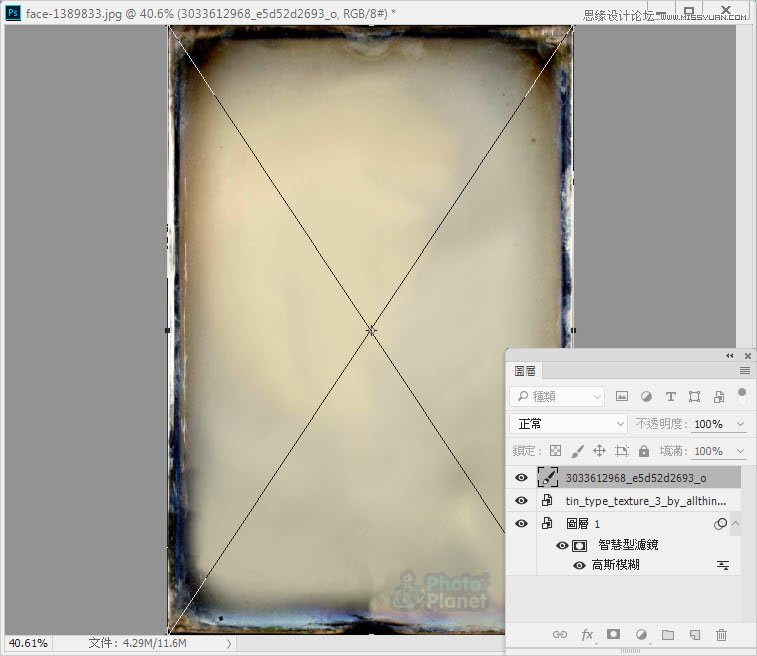The width and height of the screenshot is (757, 656).
Task: Close the Layers panel
Action: click(x=748, y=356)
